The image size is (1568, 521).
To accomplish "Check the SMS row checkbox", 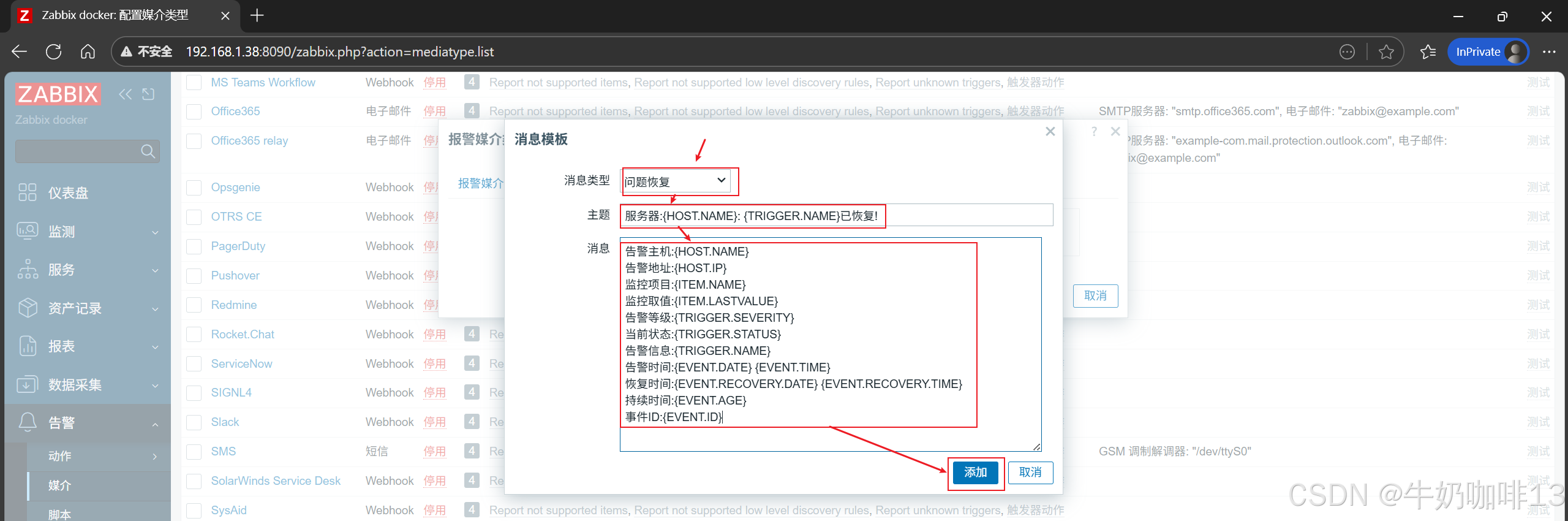I will 194,451.
